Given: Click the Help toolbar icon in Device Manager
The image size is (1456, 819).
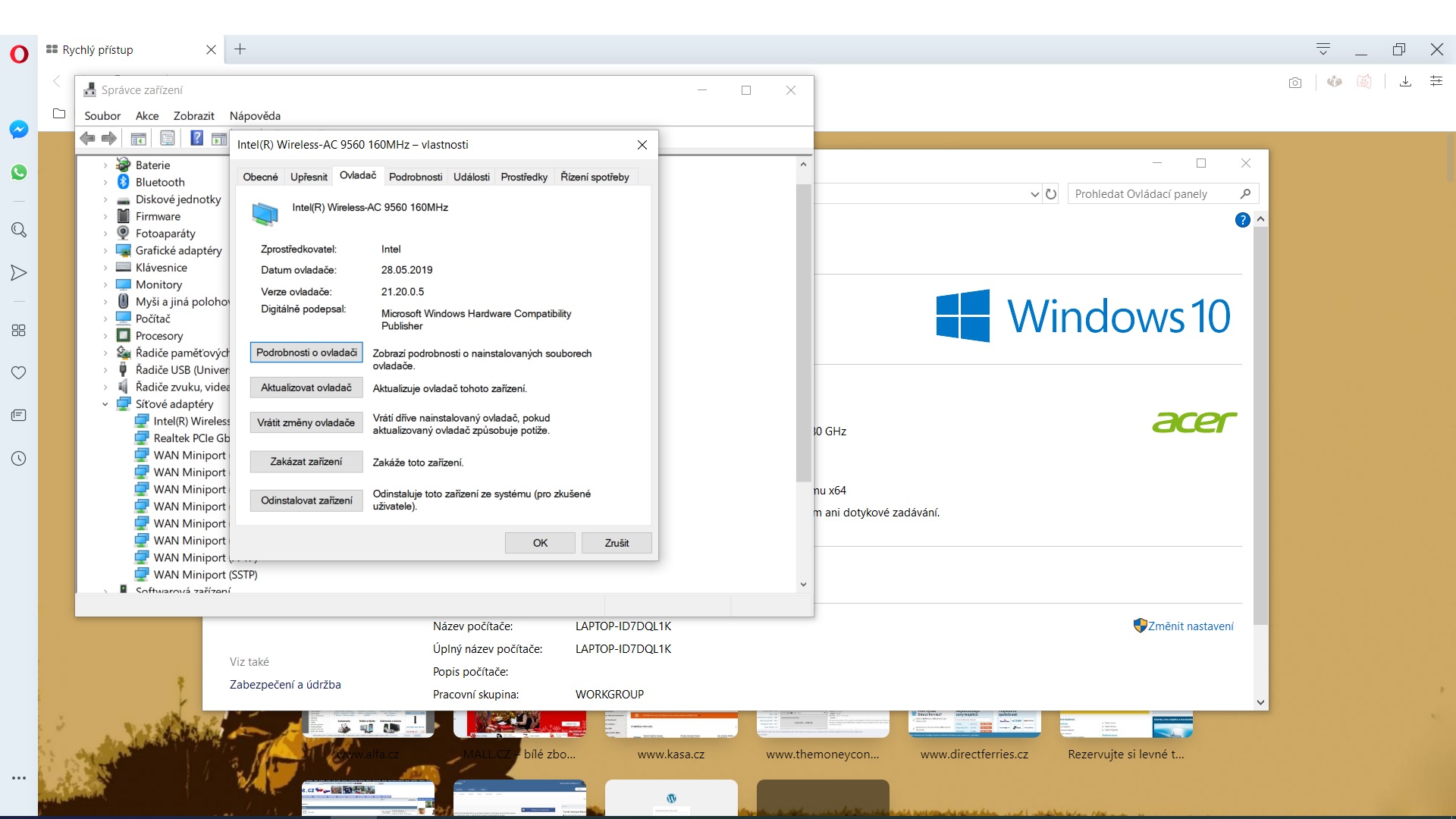Looking at the screenshot, I should point(196,138).
